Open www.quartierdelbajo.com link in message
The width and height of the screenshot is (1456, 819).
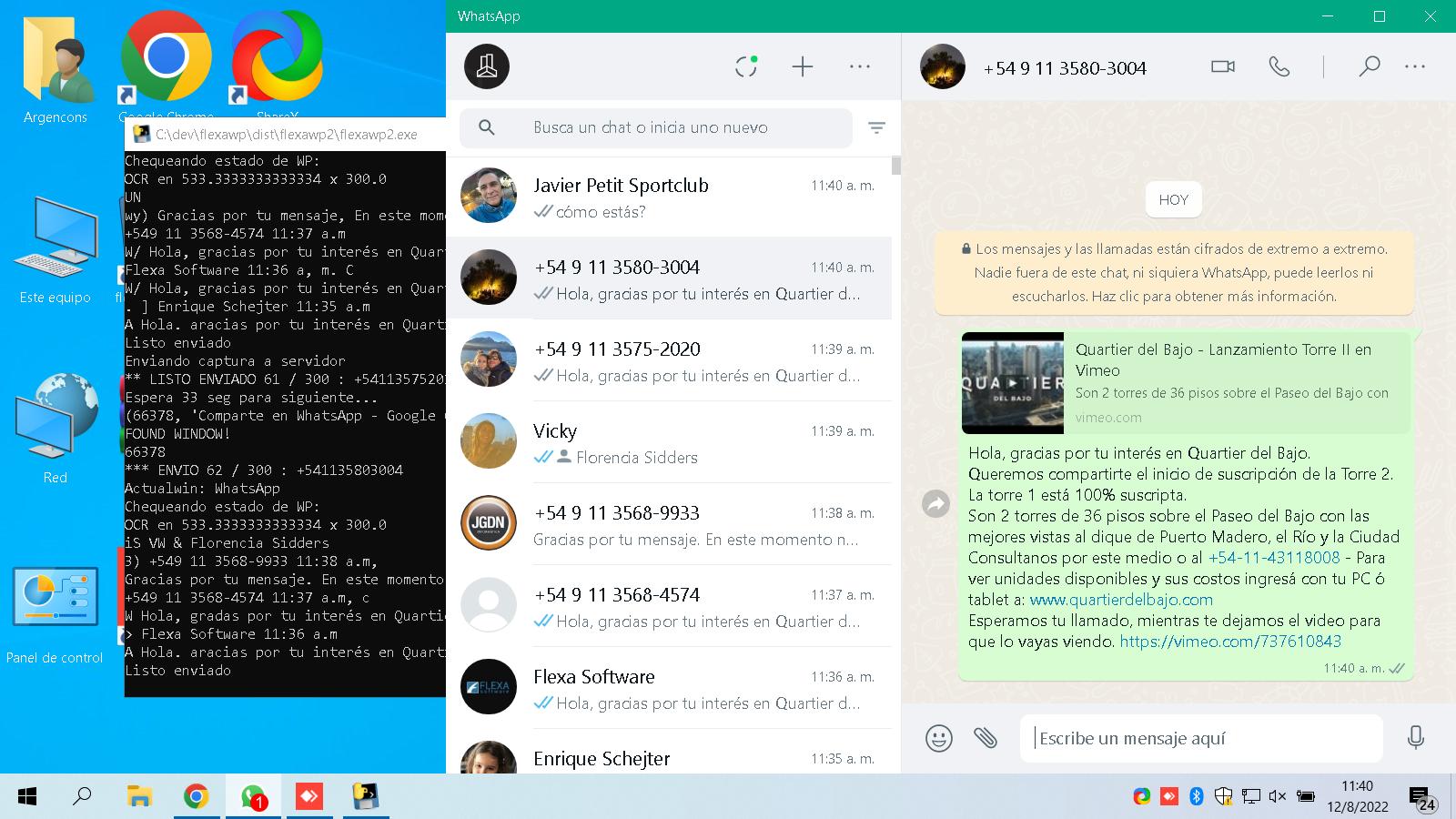[1121, 600]
